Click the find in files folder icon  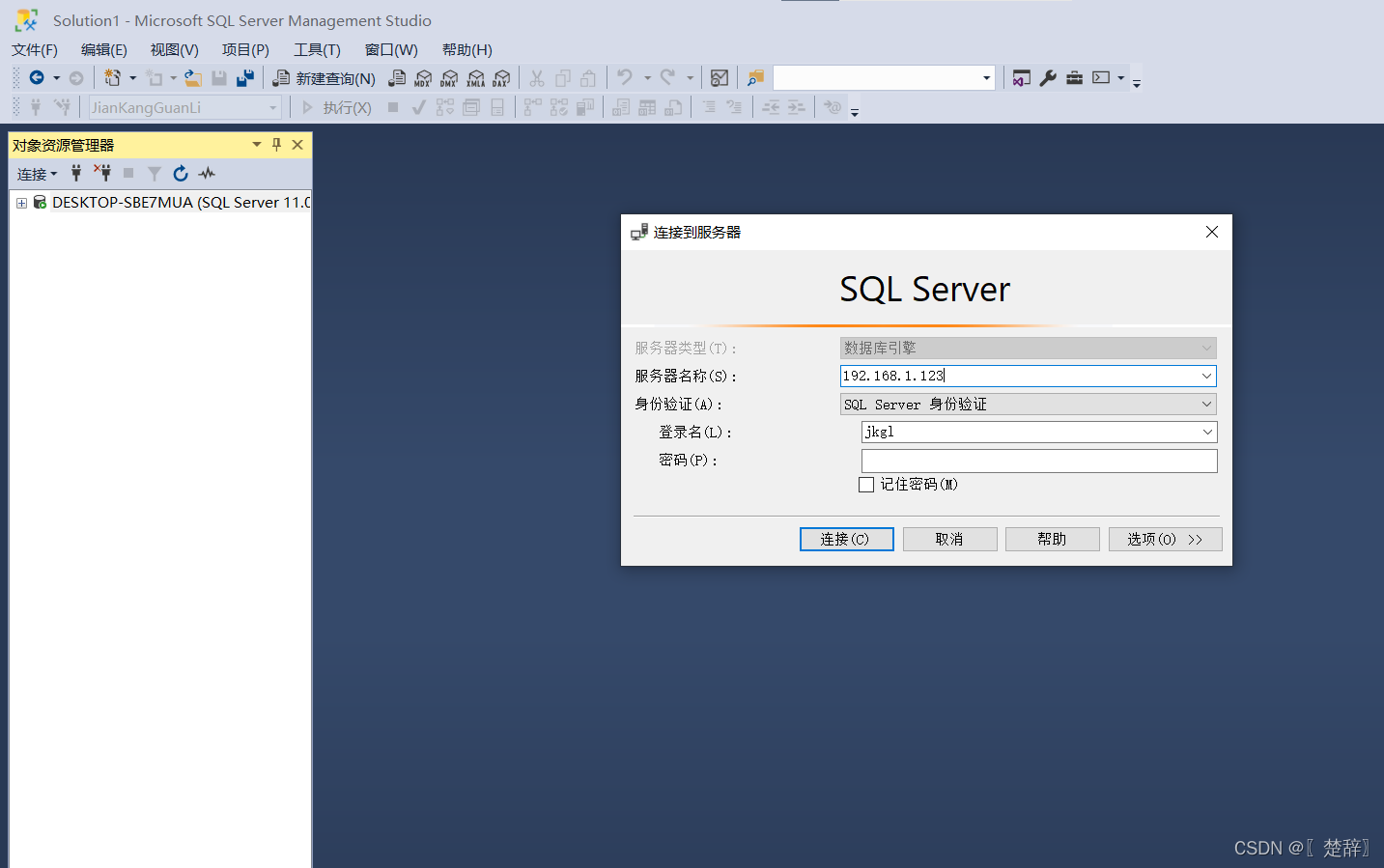(755, 78)
